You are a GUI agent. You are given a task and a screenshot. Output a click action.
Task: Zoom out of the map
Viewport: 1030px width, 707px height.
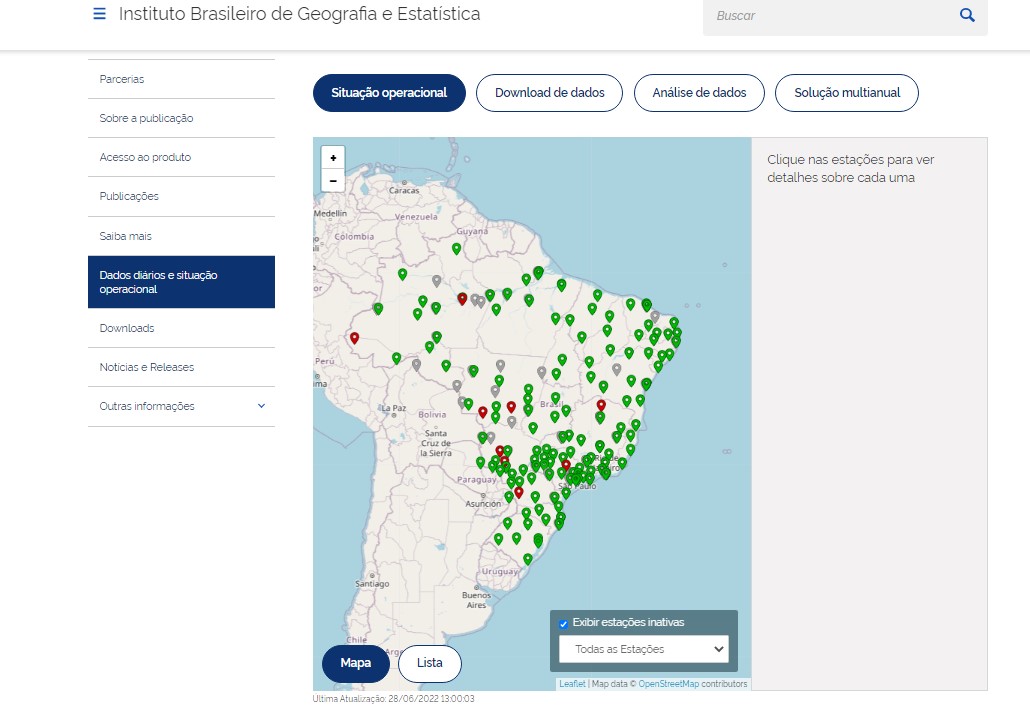click(333, 181)
